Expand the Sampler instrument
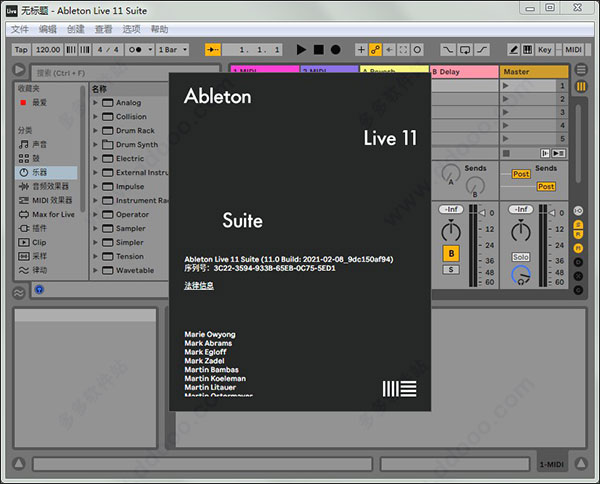This screenshot has width=600, height=484. [x=95, y=228]
